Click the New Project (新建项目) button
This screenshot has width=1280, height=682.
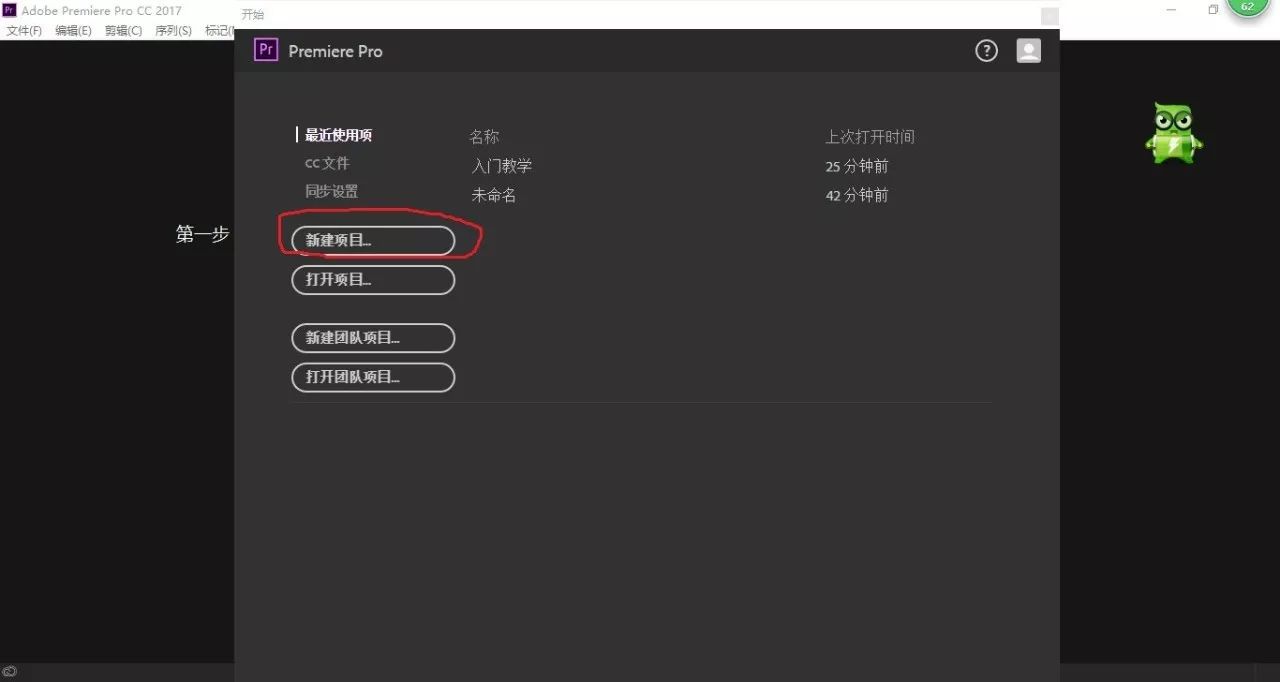[x=373, y=241]
